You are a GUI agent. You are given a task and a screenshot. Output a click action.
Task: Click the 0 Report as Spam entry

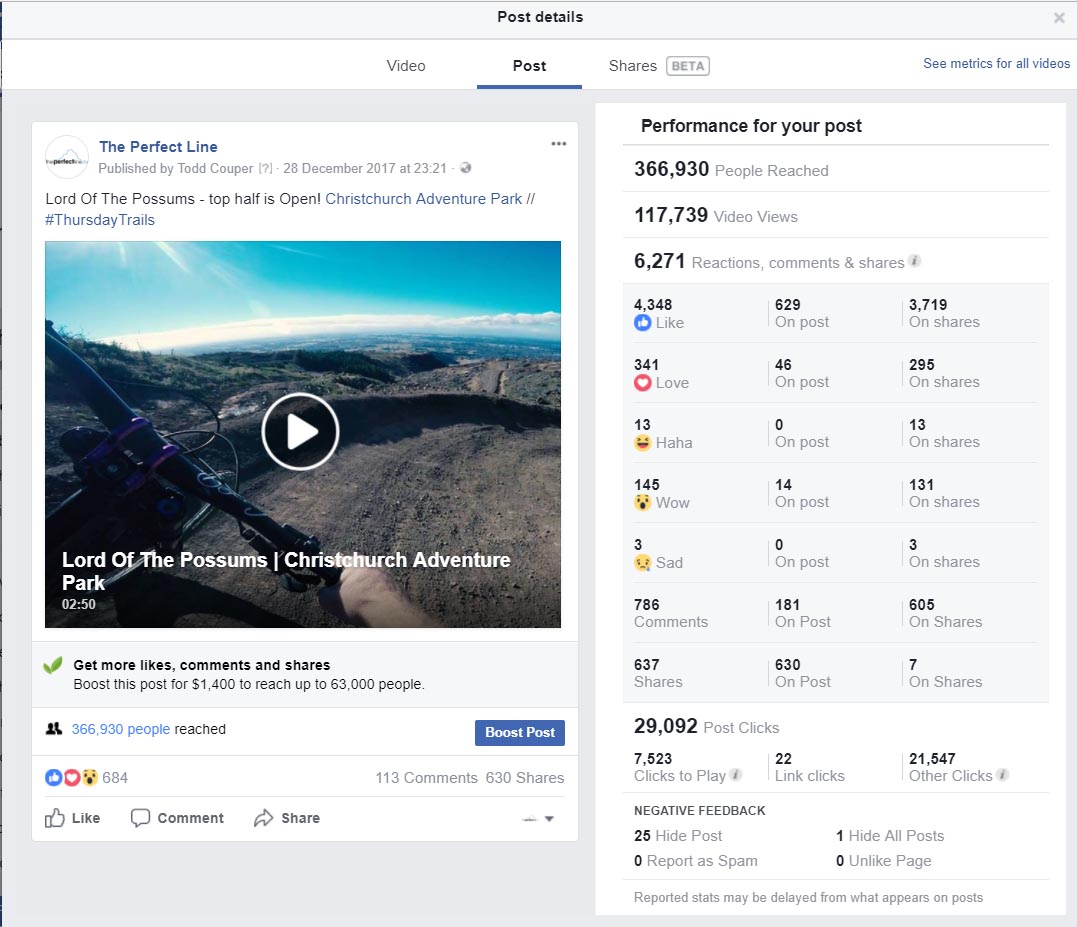(x=696, y=861)
